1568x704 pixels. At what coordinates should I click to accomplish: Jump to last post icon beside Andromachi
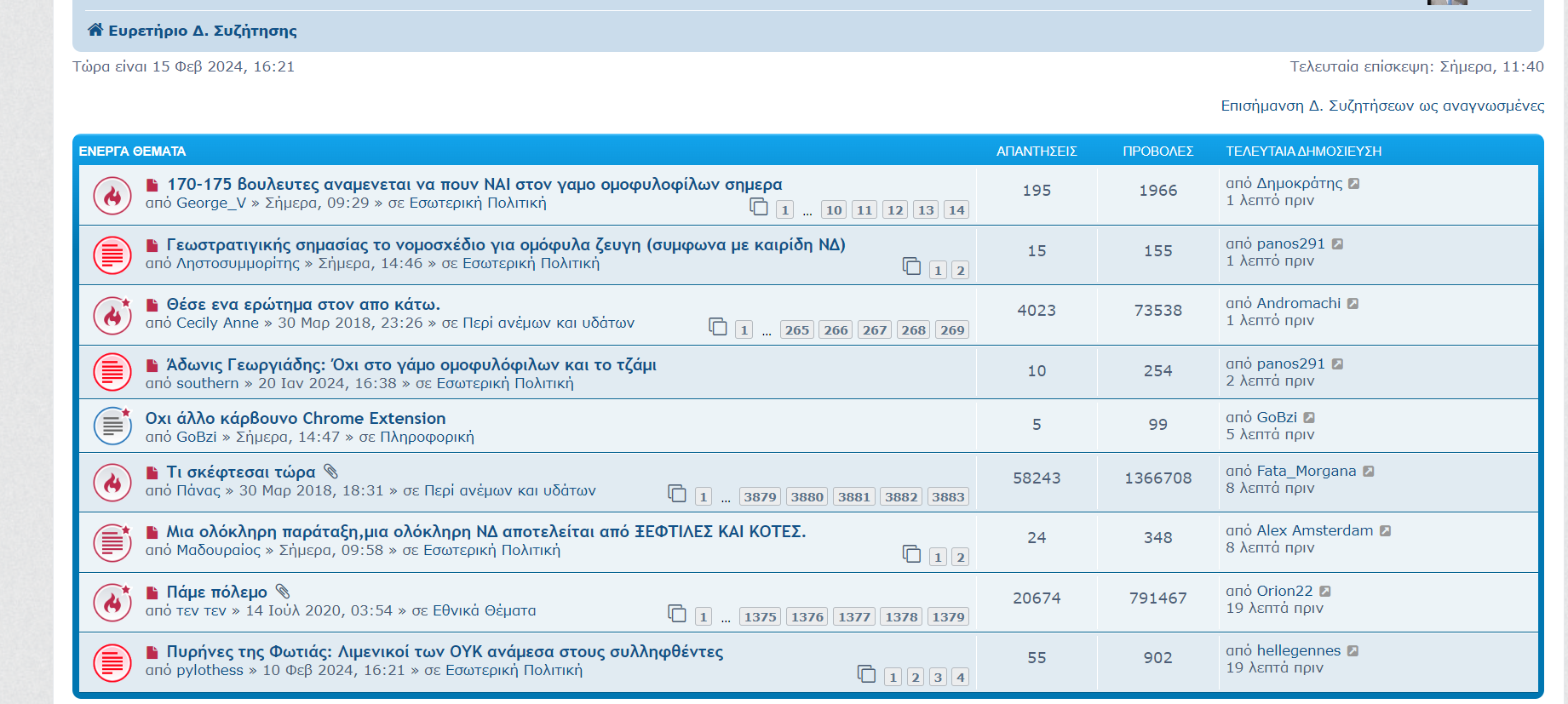[x=1353, y=303]
